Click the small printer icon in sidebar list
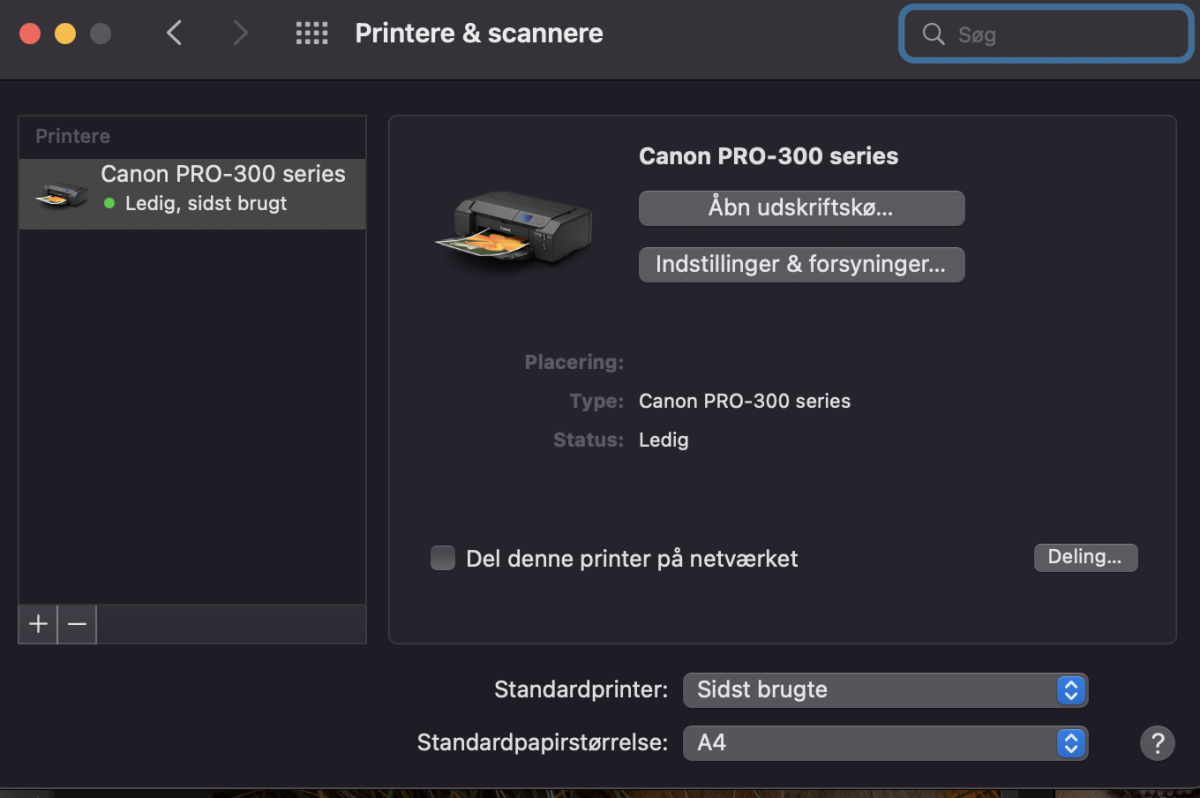1200x798 pixels. (x=61, y=193)
